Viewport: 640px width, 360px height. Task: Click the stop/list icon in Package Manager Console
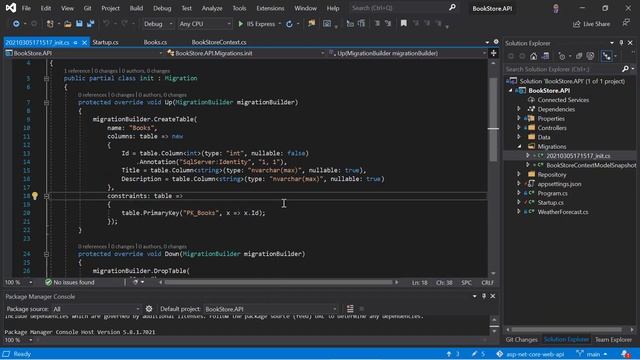point(350,309)
